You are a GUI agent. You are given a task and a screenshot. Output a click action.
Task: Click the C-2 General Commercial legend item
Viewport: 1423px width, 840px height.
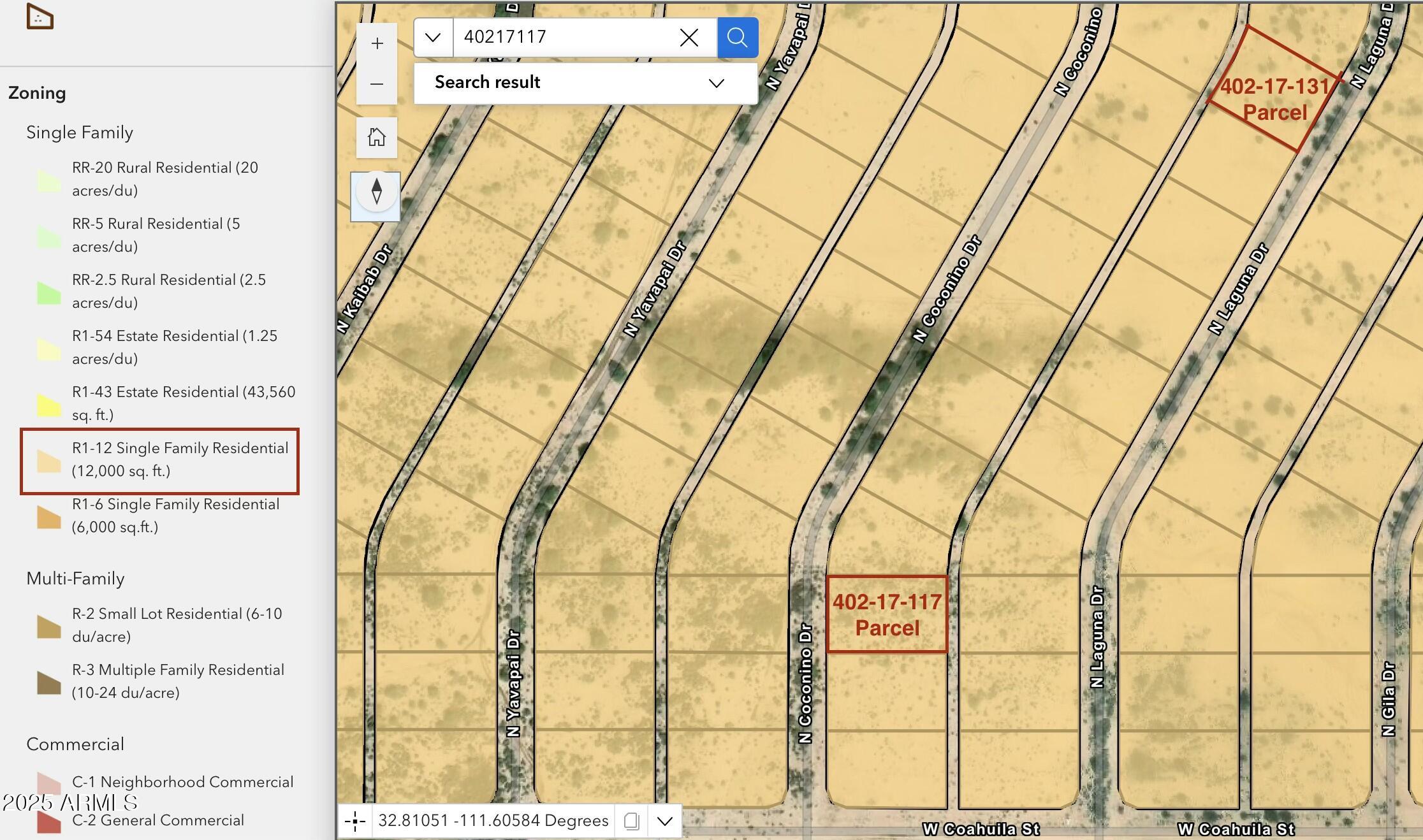point(156,820)
